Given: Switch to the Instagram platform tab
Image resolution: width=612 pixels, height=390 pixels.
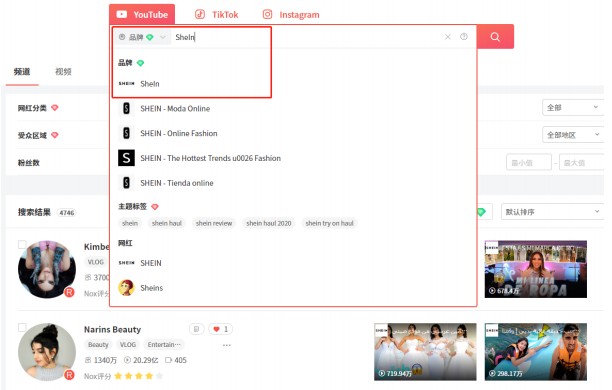Looking at the screenshot, I should pyautogui.click(x=291, y=14).
